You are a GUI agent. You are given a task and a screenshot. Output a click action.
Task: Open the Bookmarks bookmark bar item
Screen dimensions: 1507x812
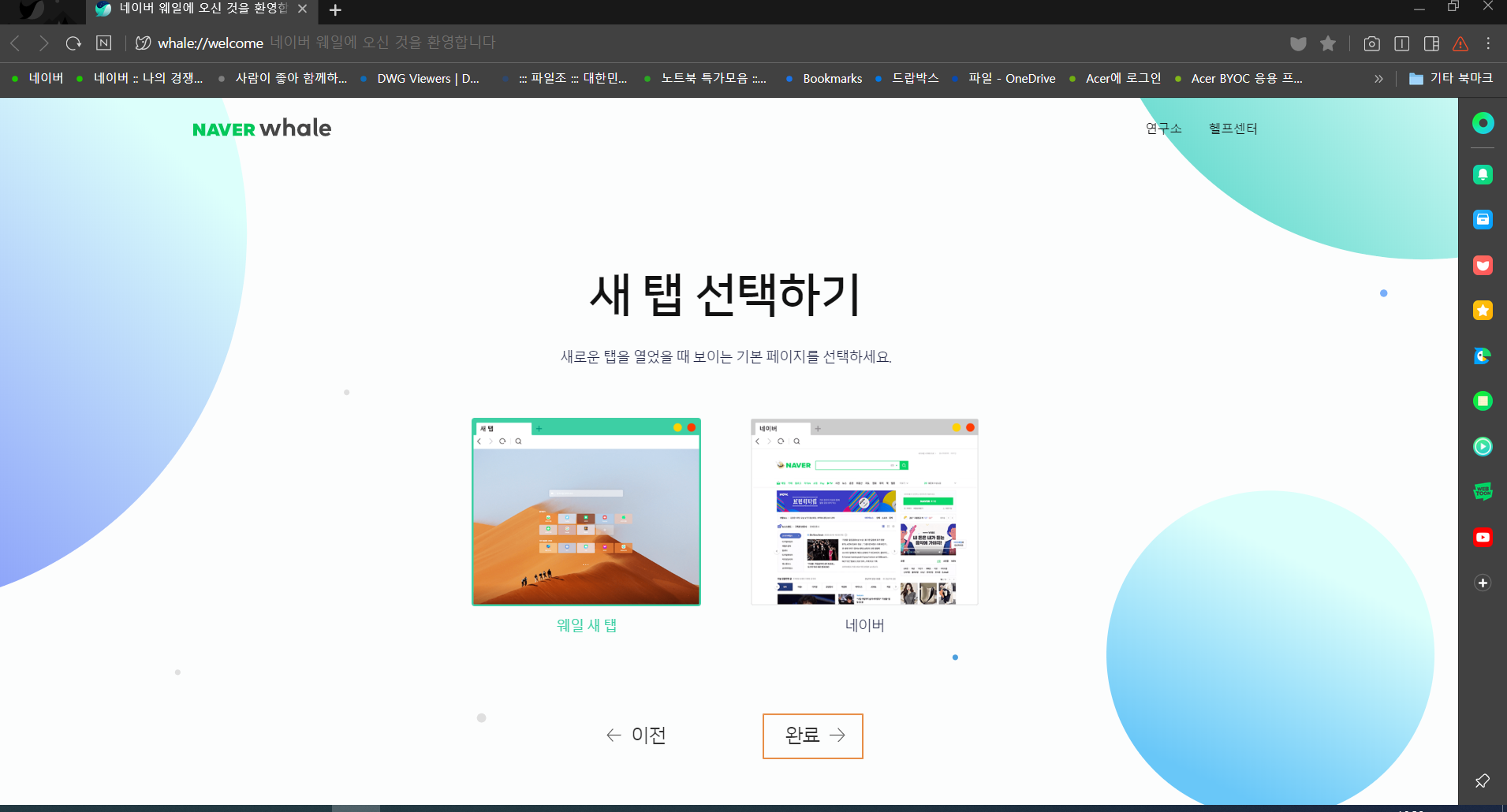[824, 78]
